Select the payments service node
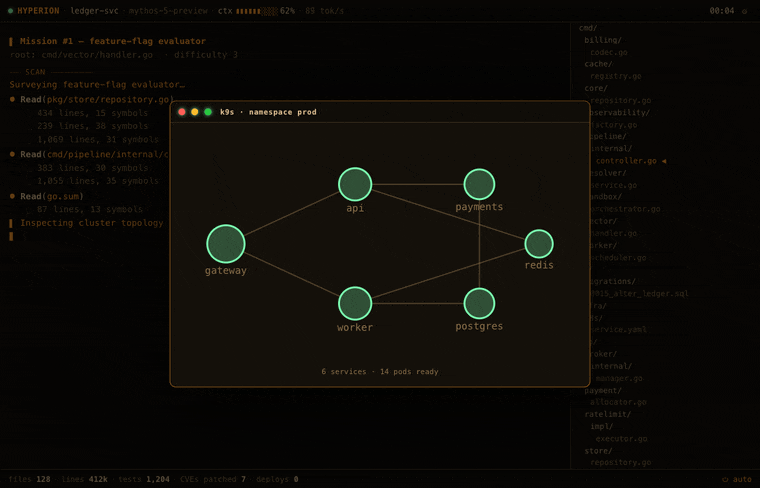The image size is (760, 488). 479,184
